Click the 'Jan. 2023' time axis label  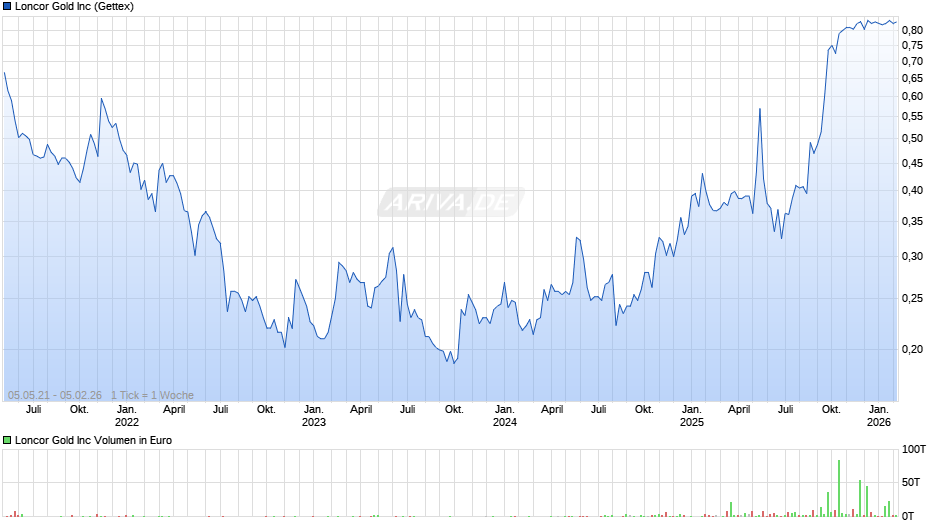coord(314,416)
